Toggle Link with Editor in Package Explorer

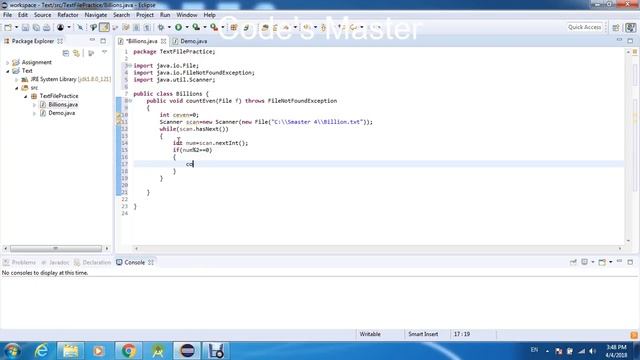[x=76, y=53]
